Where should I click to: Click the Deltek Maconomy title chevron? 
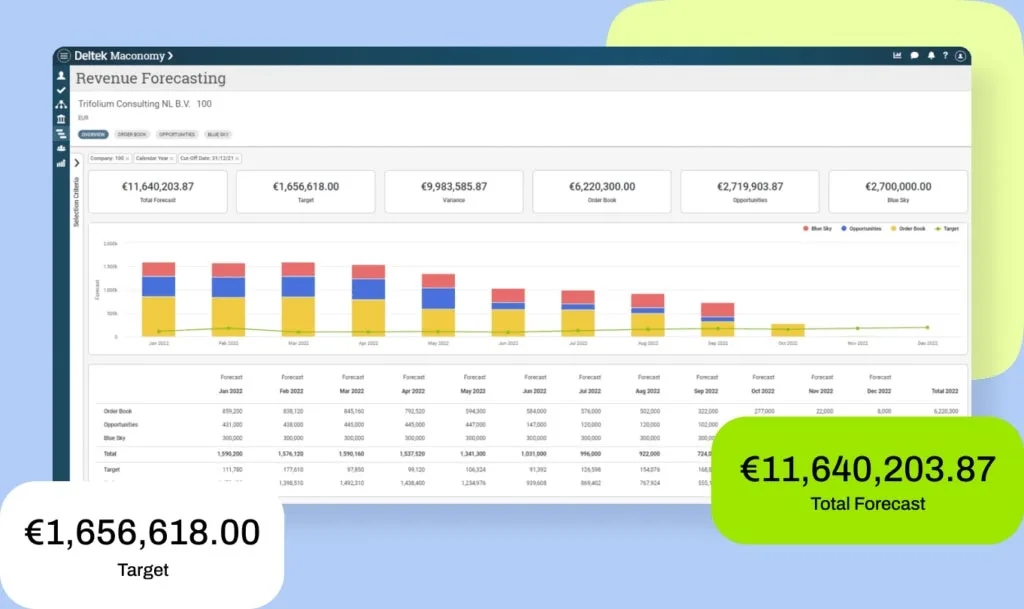(170, 56)
